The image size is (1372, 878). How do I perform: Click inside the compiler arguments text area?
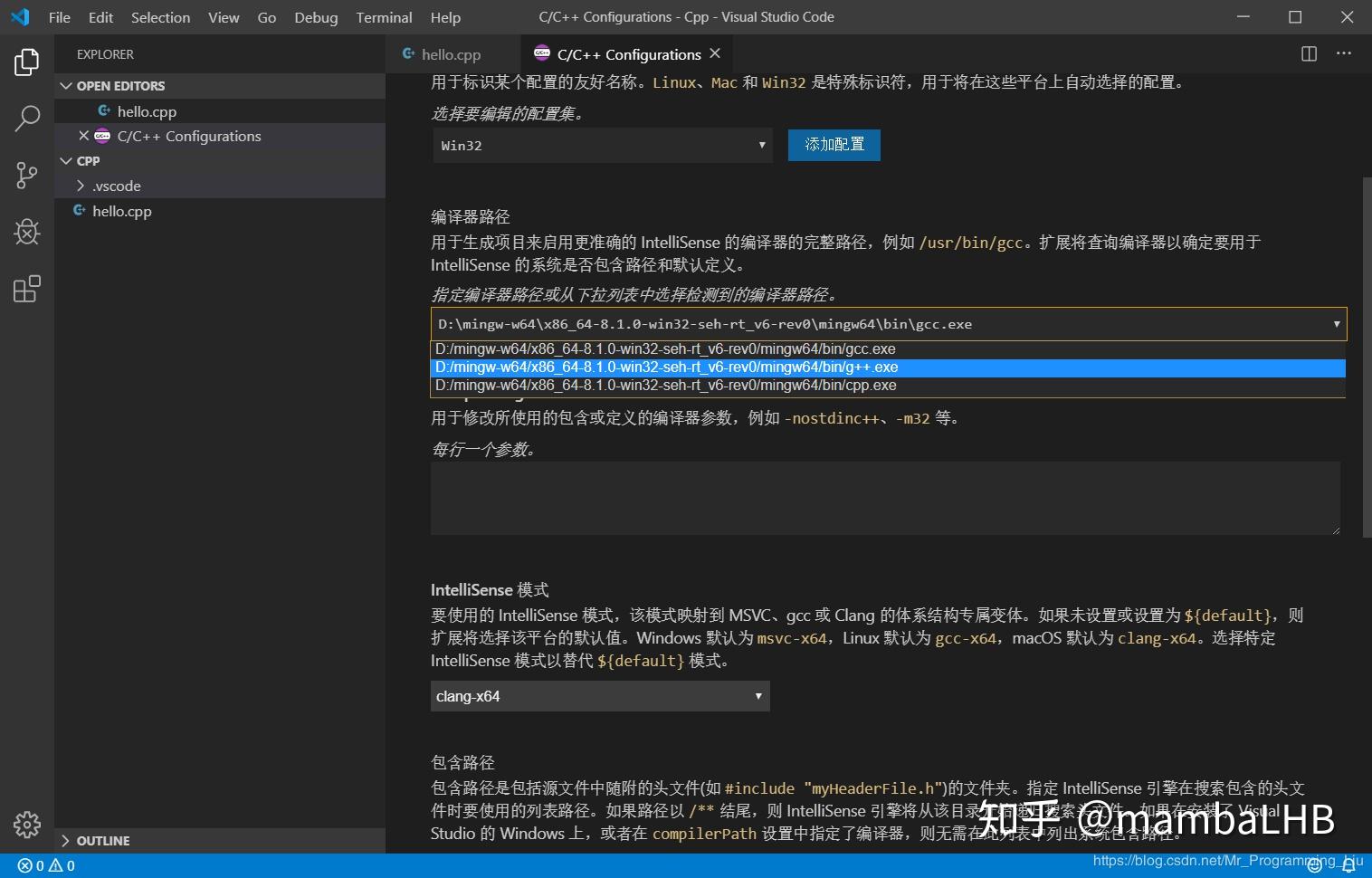[x=885, y=498]
